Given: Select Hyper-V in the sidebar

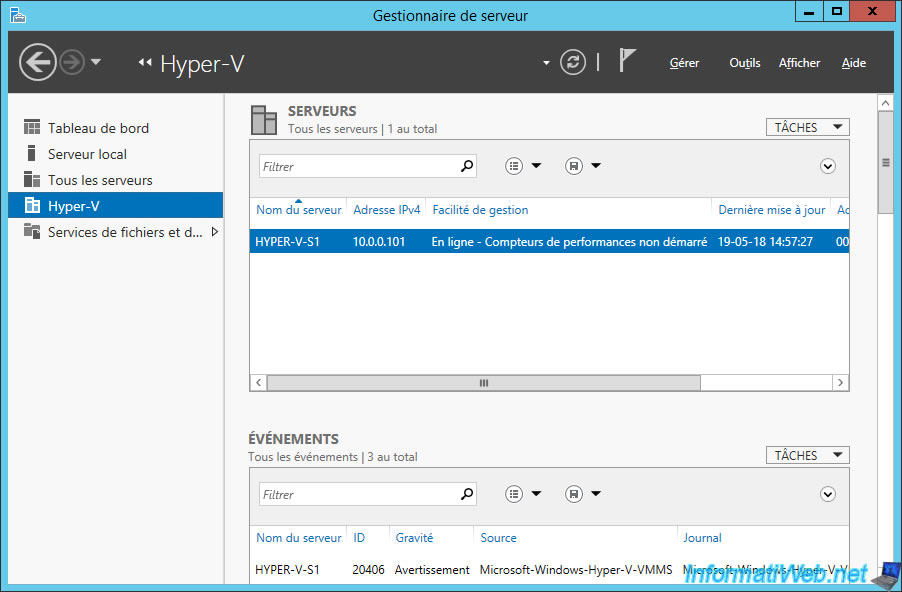Looking at the screenshot, I should pyautogui.click(x=116, y=205).
